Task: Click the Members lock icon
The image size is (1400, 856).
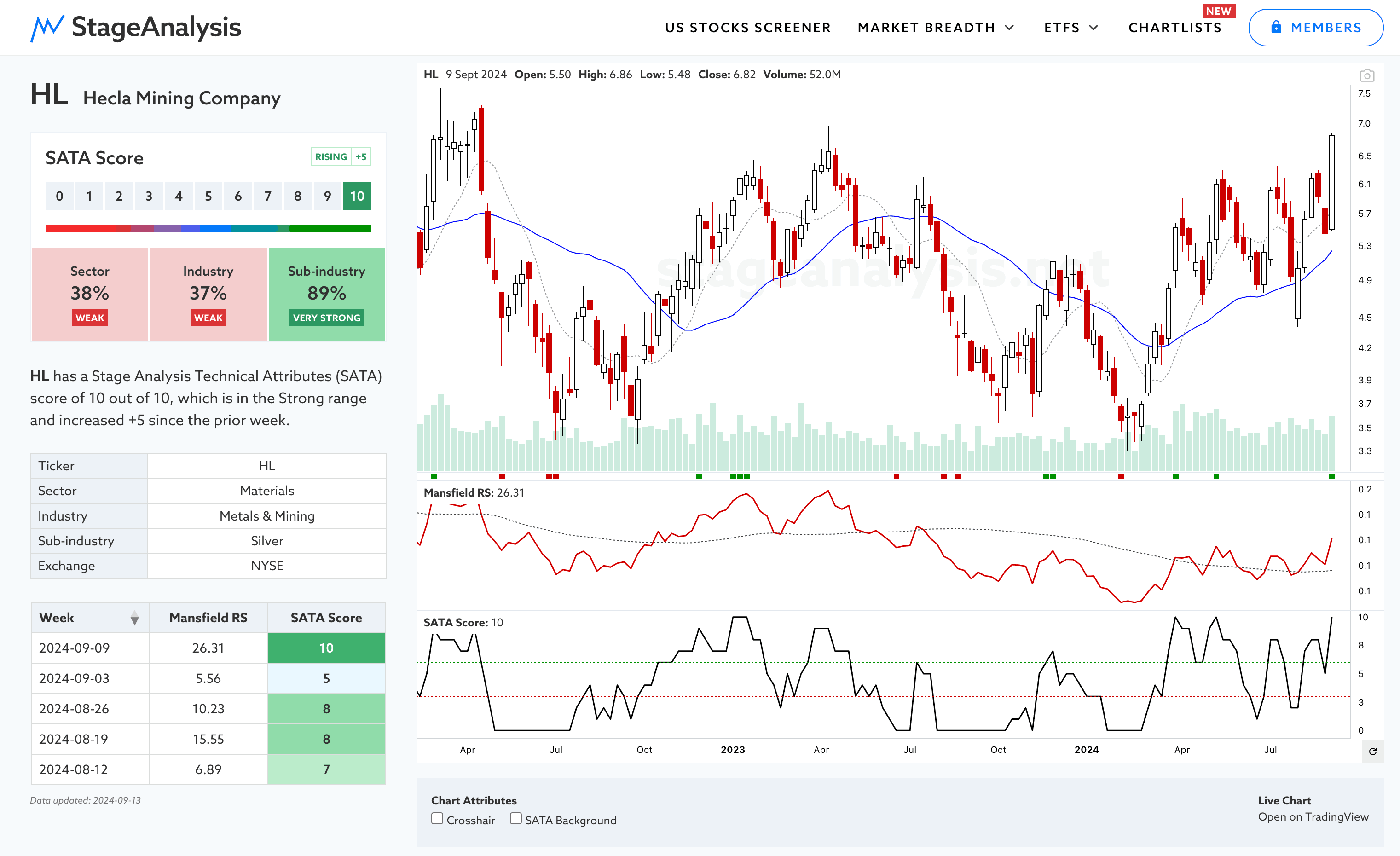Action: coord(1276,27)
